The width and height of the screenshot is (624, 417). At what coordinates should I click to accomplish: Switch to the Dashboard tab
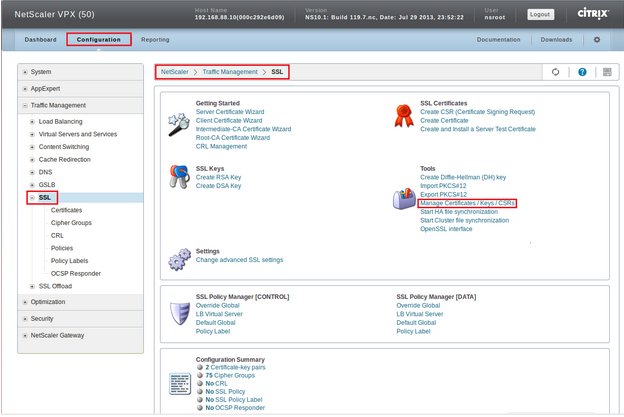tap(40, 40)
